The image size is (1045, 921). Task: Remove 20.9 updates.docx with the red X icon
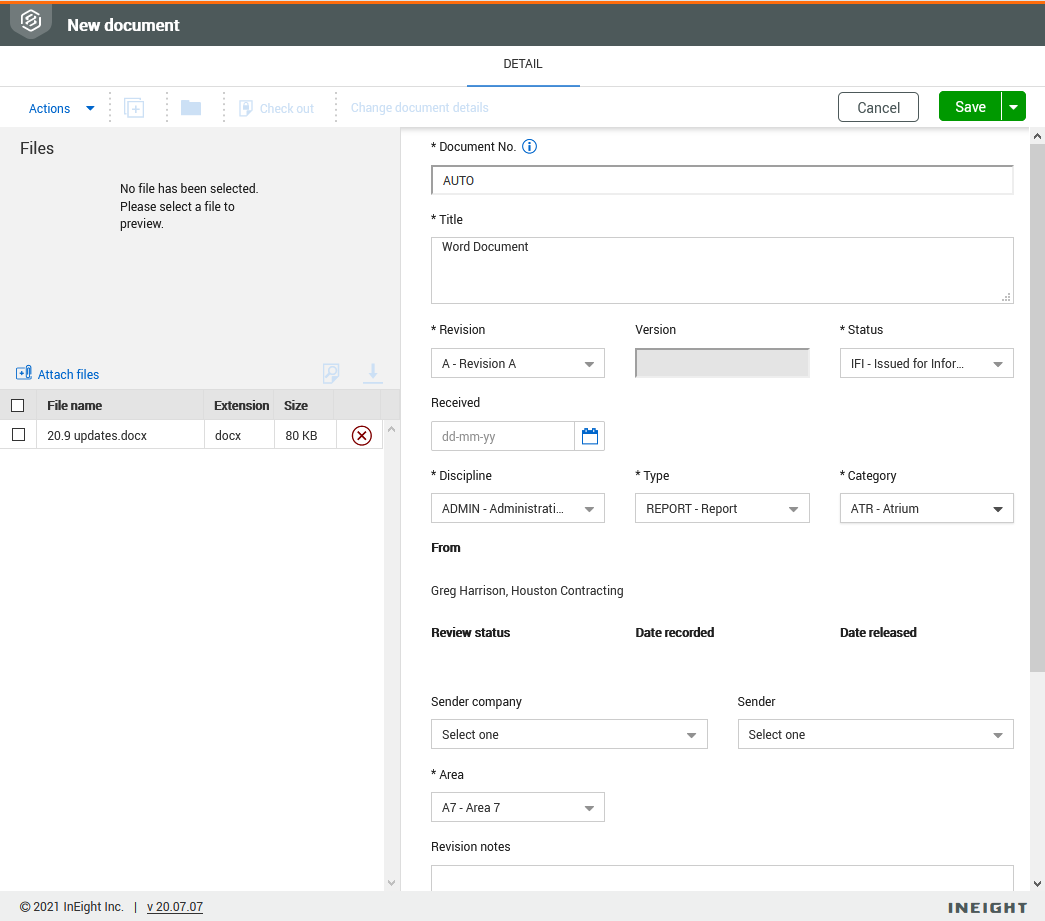359,434
